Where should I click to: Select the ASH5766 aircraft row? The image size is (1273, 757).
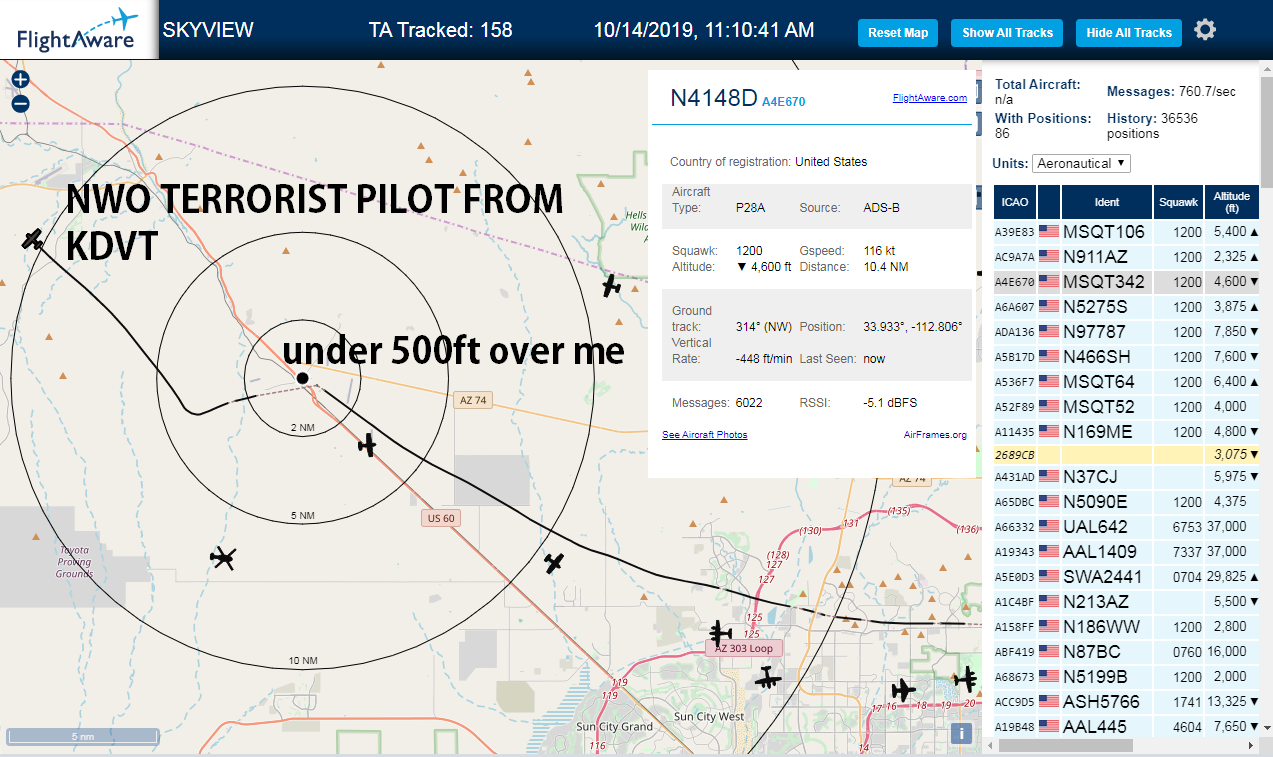click(x=1126, y=702)
